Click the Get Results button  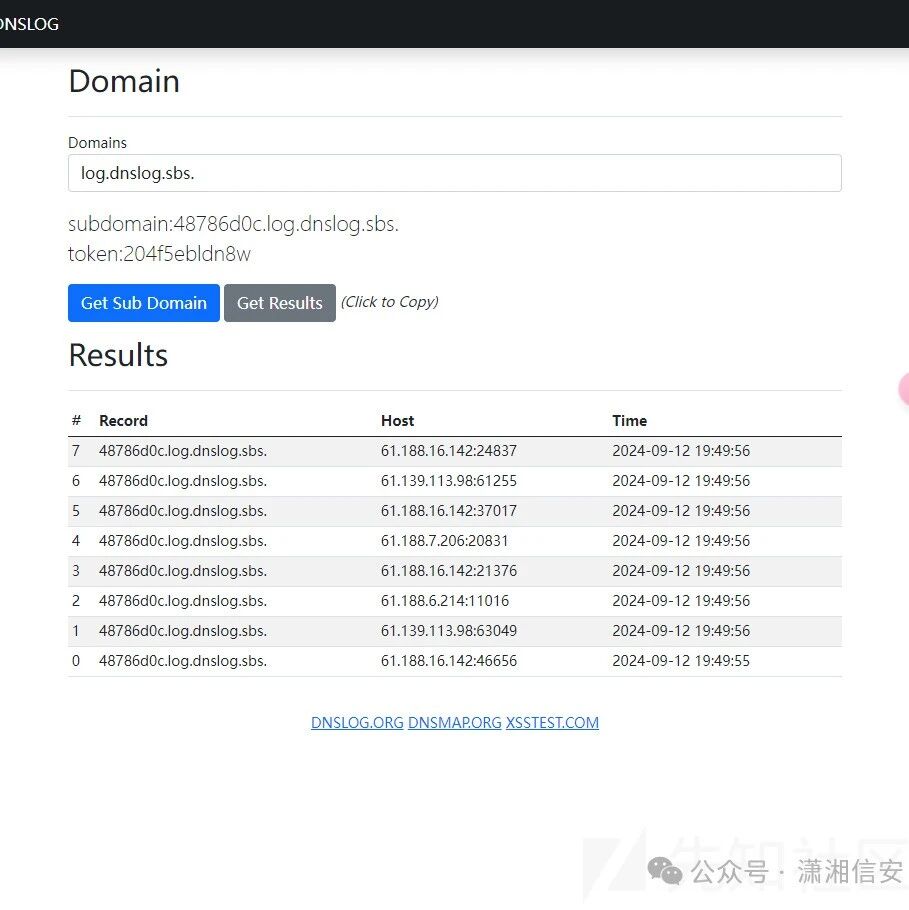point(280,303)
